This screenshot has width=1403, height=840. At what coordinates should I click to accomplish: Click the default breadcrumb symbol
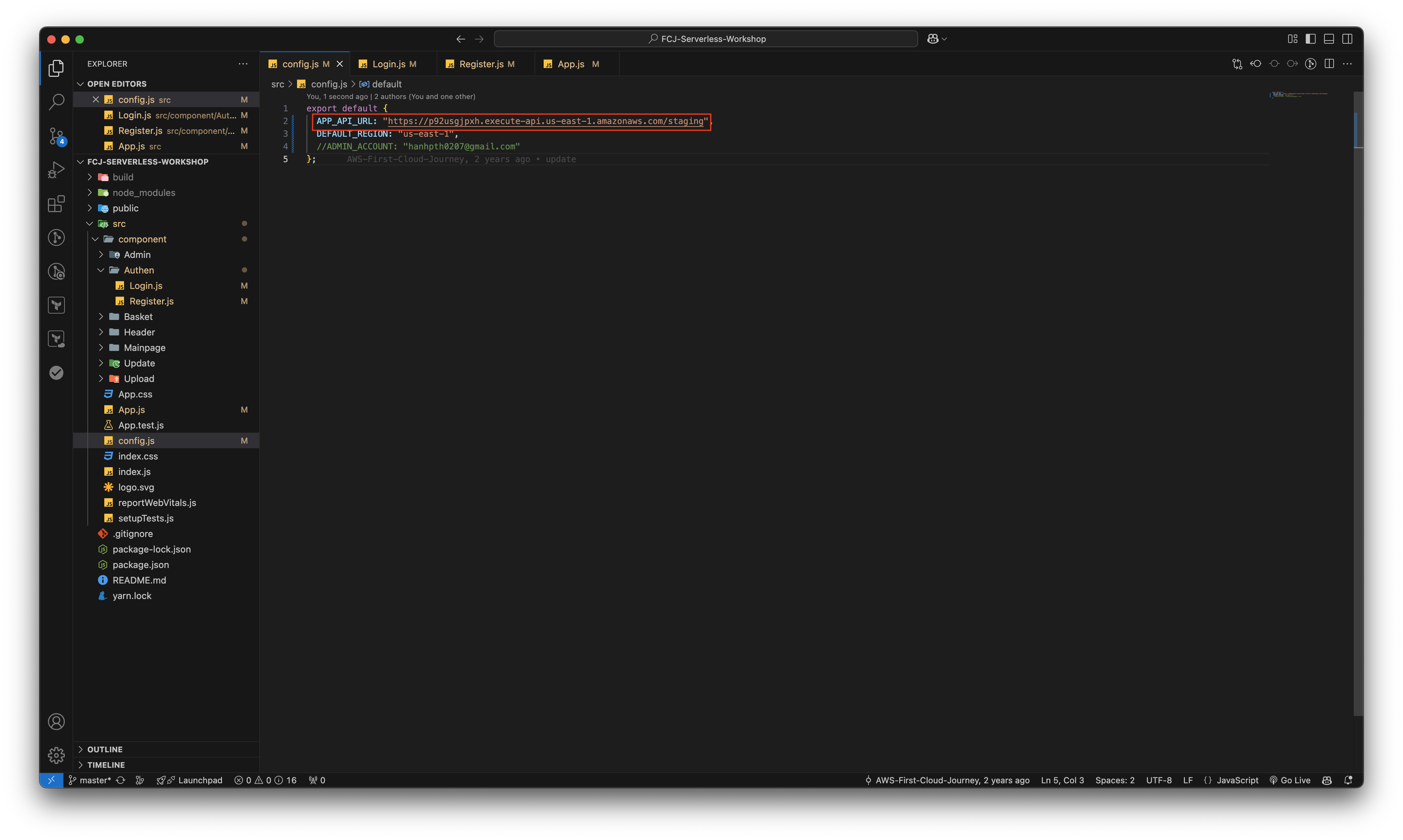(x=387, y=84)
